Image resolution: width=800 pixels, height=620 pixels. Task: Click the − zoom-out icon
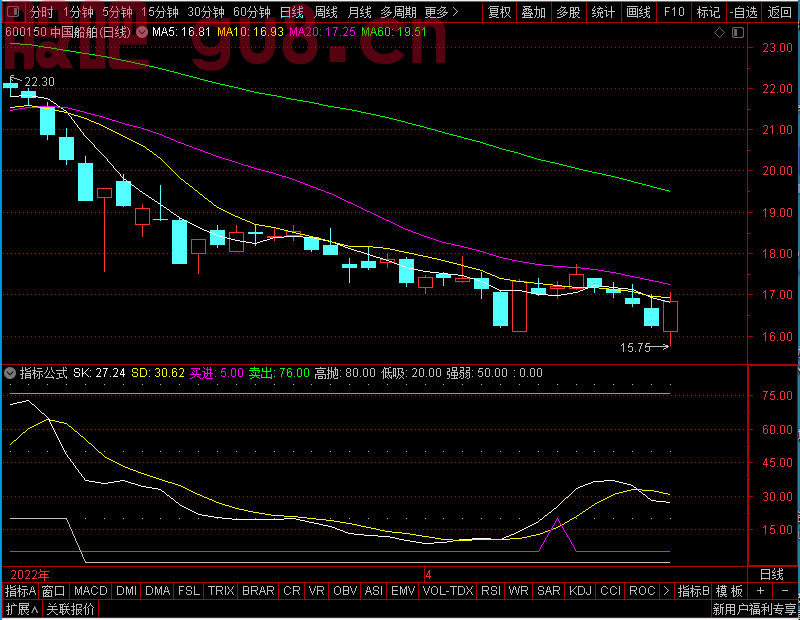coord(785,591)
